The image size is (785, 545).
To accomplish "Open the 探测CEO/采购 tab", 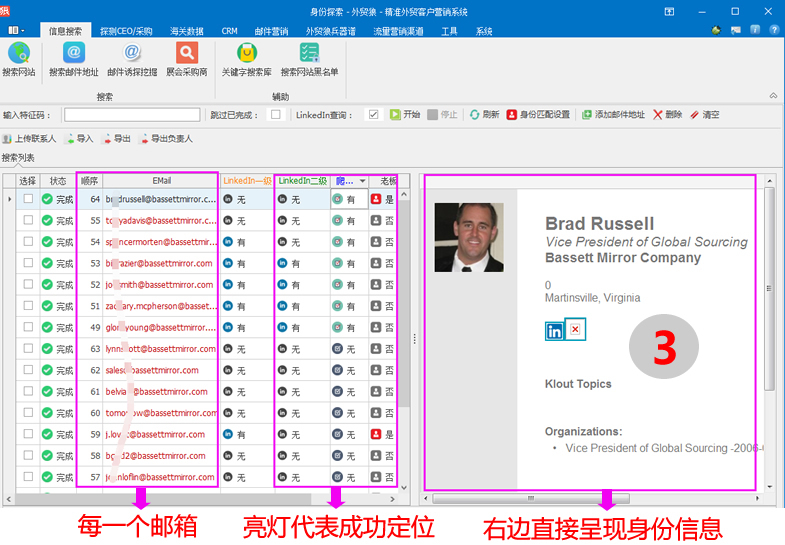I will pos(126,31).
